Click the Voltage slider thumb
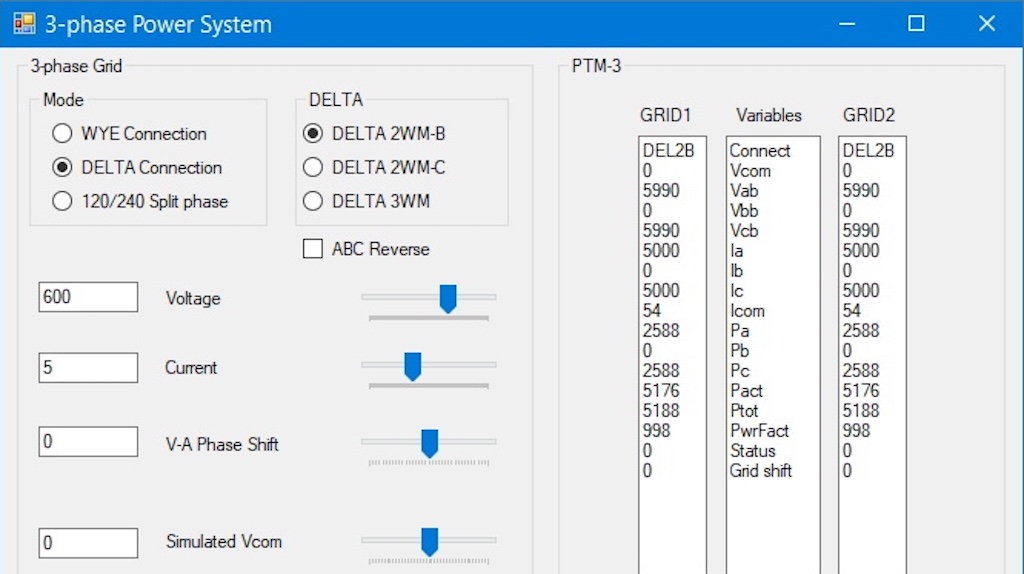 [x=448, y=298]
